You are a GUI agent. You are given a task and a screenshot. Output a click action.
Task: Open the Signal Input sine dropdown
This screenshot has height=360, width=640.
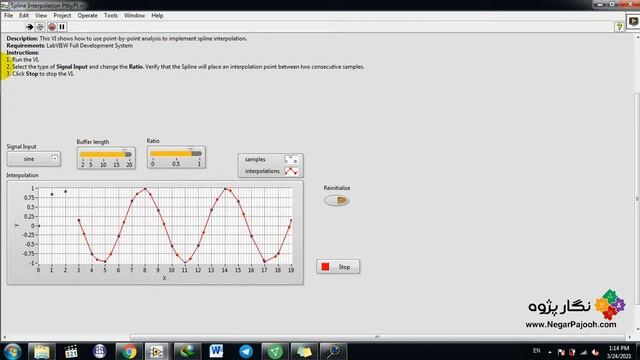[x=33, y=159]
